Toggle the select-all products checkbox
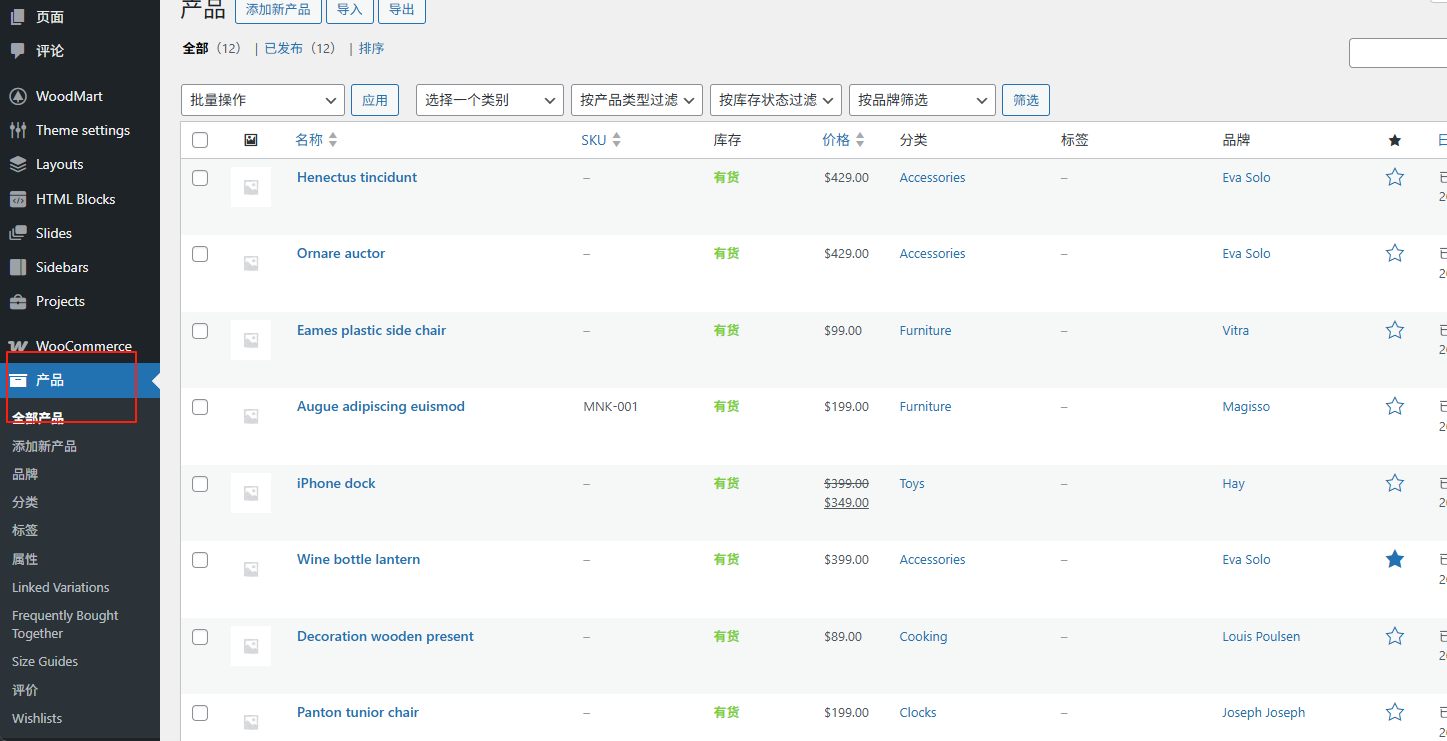Screen dimensions: 1447x741 (200, 140)
